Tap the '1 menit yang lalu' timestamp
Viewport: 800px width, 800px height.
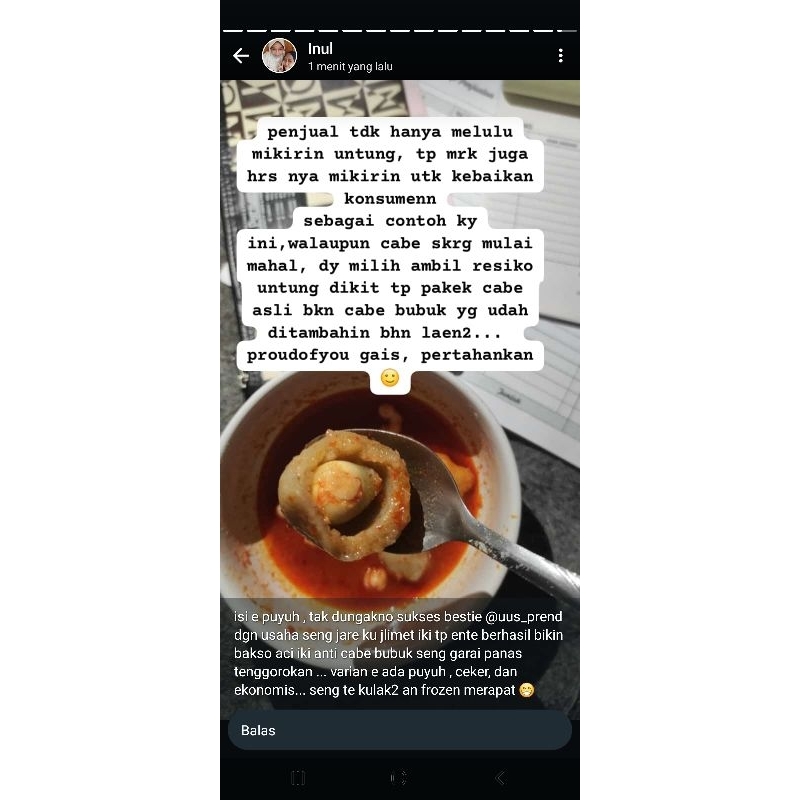point(350,66)
